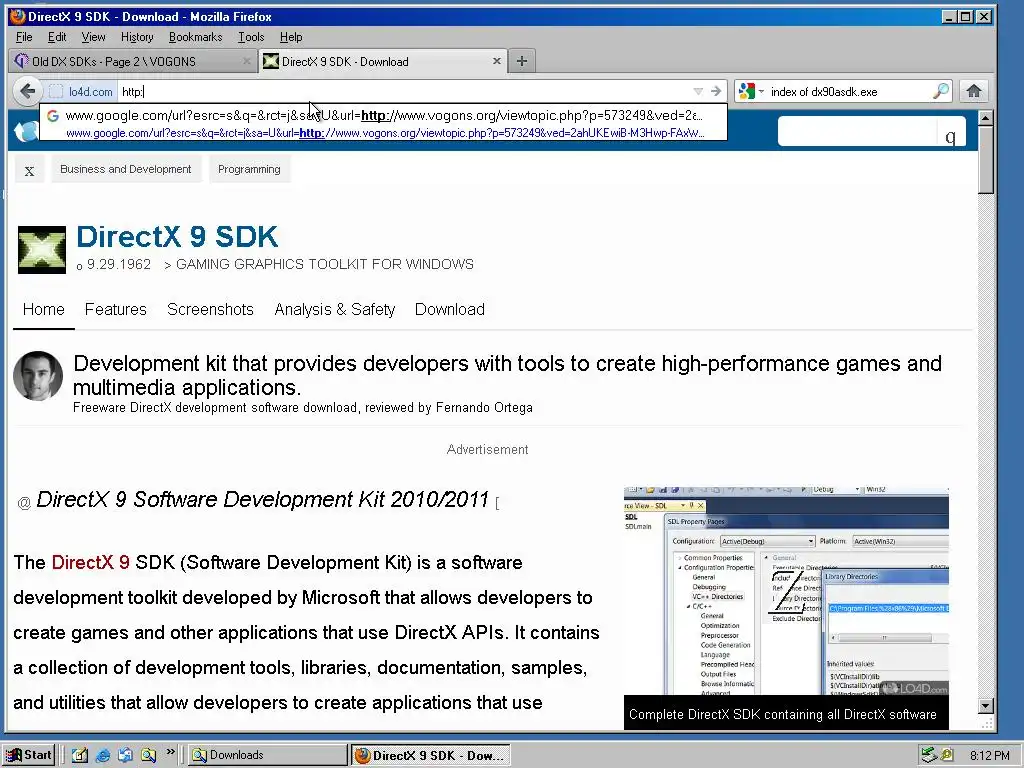Click the reviewer portrait photo
The image size is (1024, 768).
38,376
